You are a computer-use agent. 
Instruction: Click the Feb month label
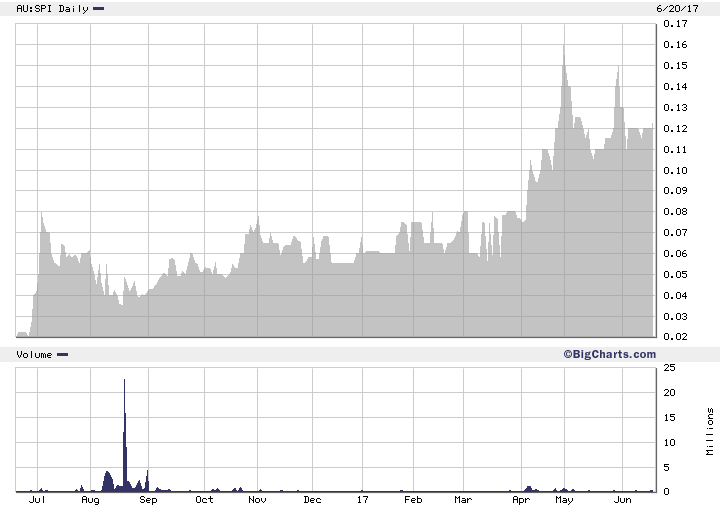point(413,499)
